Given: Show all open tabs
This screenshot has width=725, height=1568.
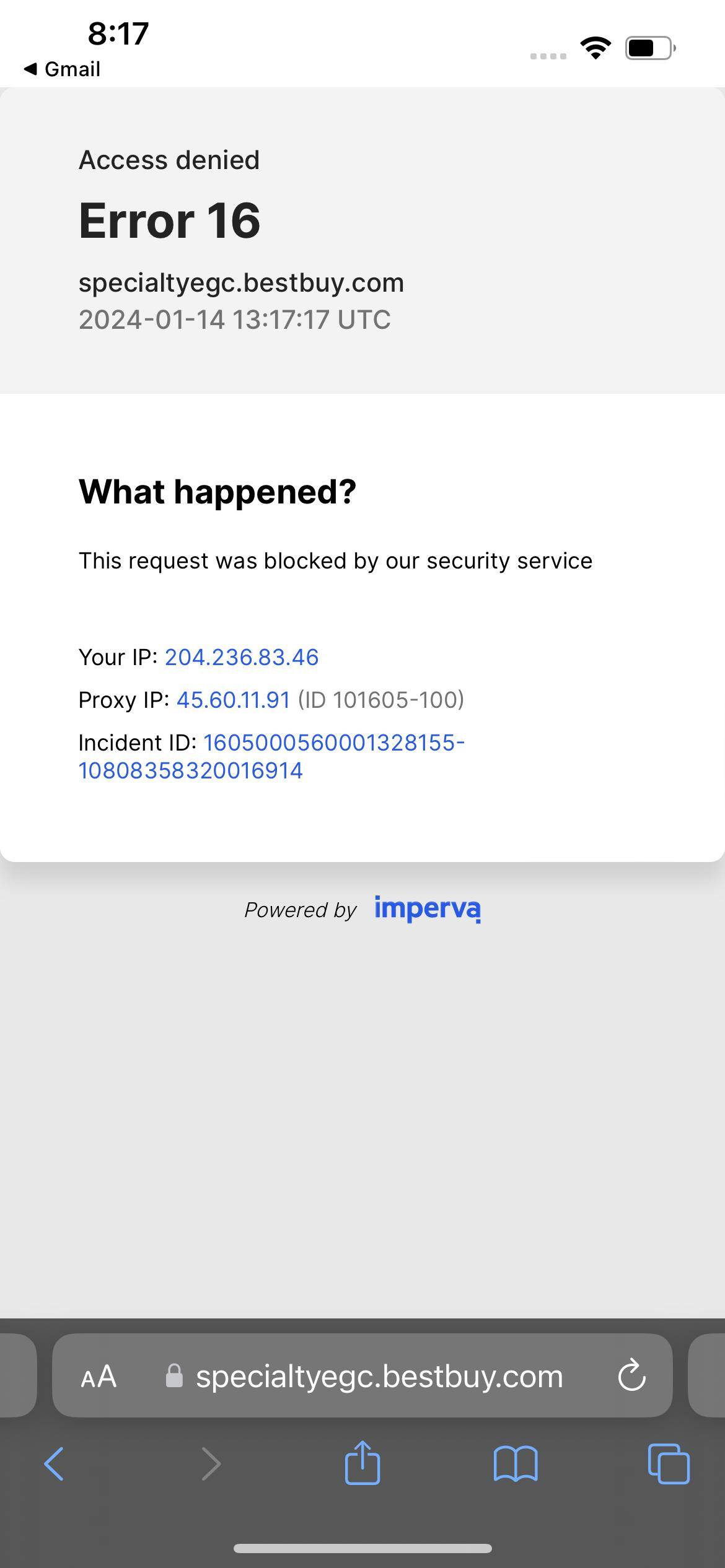Looking at the screenshot, I should pyautogui.click(x=668, y=1465).
